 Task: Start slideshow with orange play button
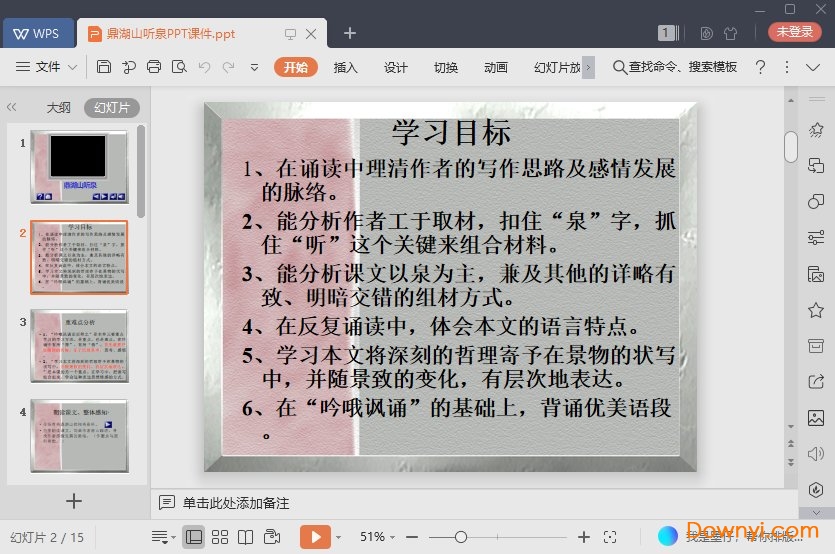pyautogui.click(x=315, y=537)
